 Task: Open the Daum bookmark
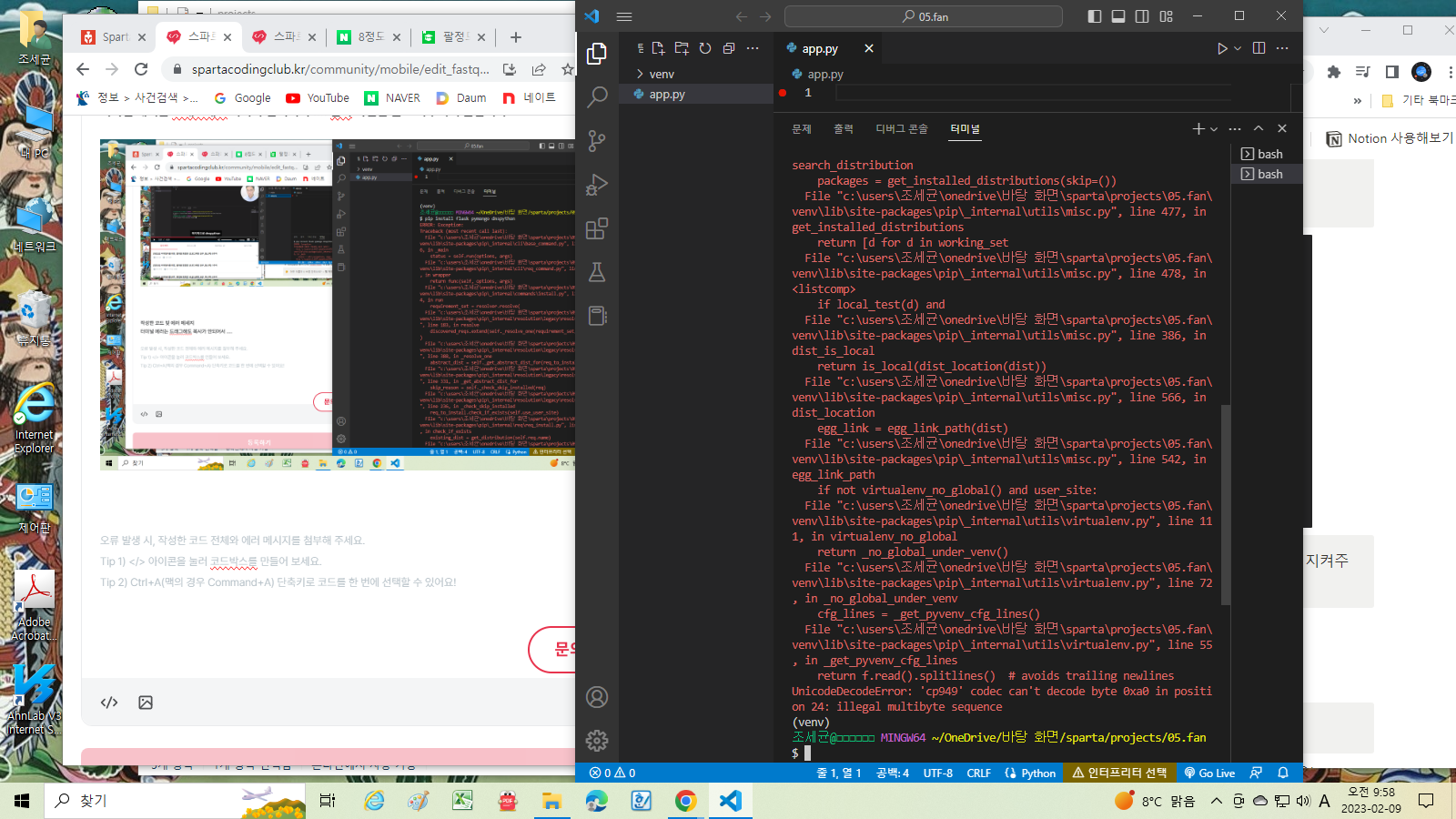[x=461, y=97]
